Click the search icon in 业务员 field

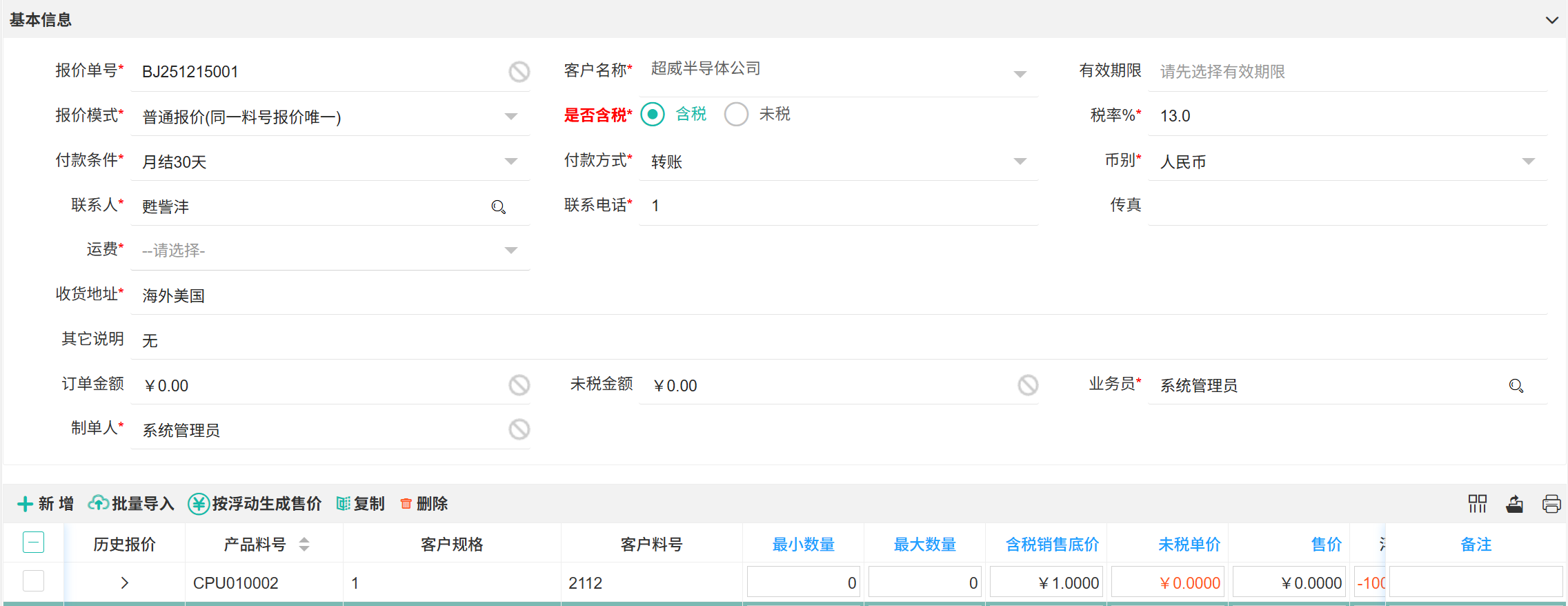pos(1516,386)
